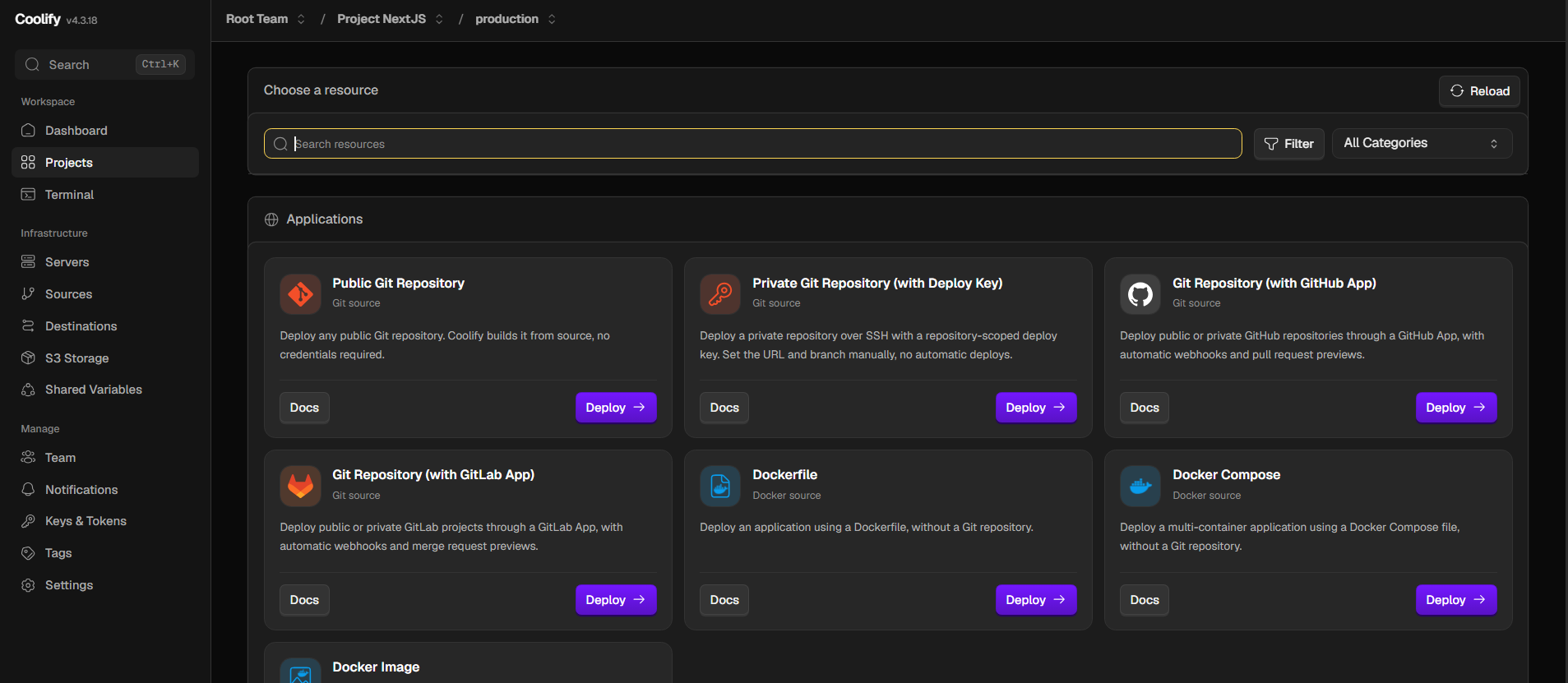Deploy Git Repository with GitLab App
This screenshot has width=1568, height=683.
click(x=616, y=600)
